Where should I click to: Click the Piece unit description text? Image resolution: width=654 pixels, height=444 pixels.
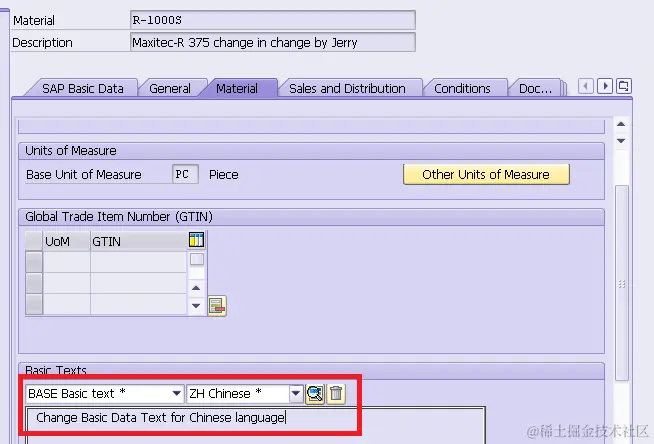tap(224, 174)
